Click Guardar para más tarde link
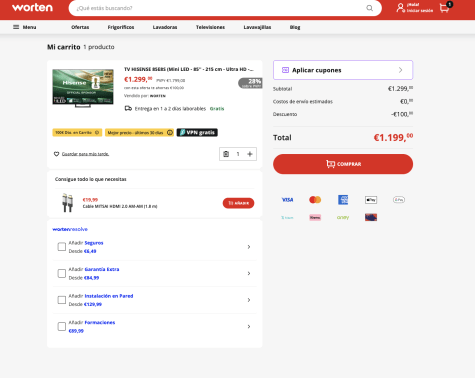Viewport: 475px width, 378px height. coord(85,154)
